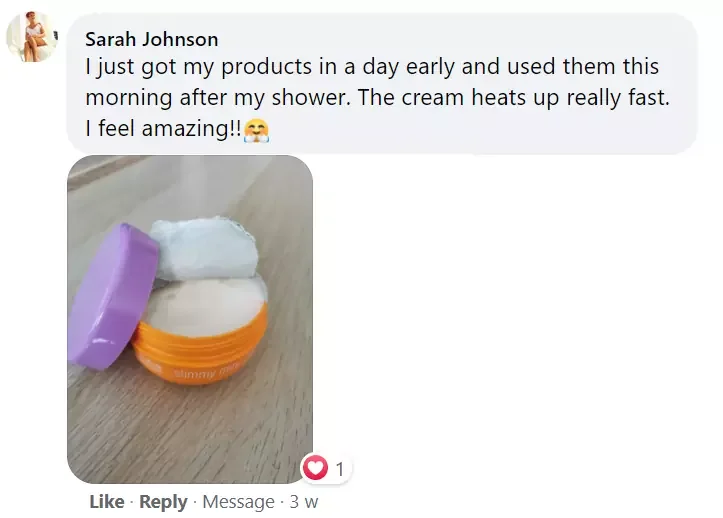
Task: Click the purple lid in the photo
Action: (110, 297)
